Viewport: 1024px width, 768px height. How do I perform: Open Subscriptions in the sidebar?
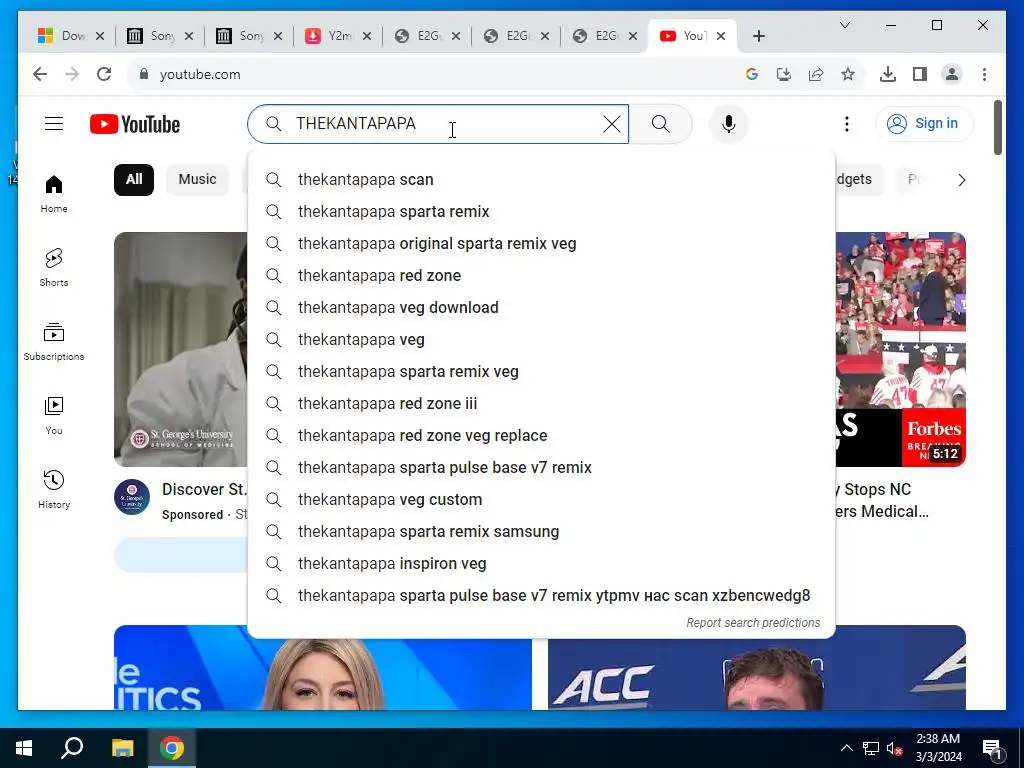[x=54, y=342]
